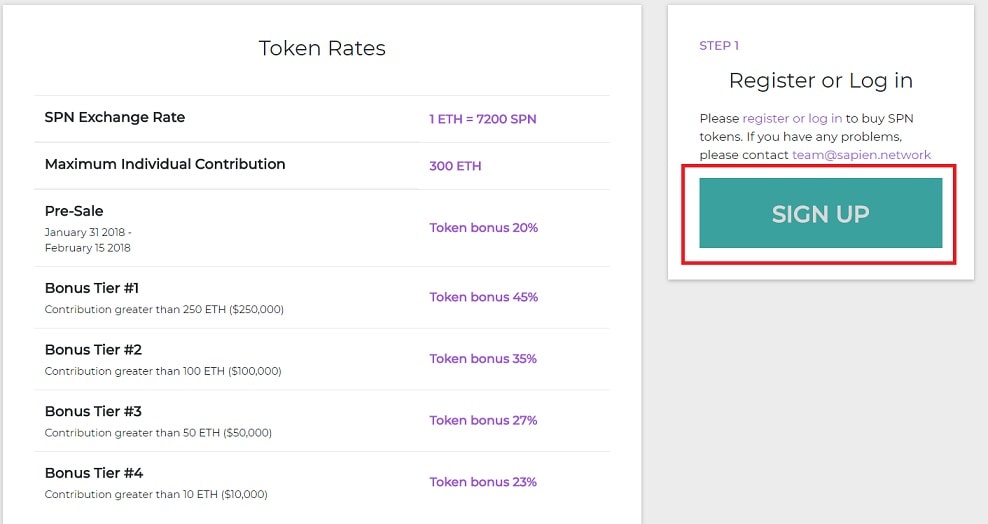Click the 'SPN Exchange Rate' label
The height and width of the screenshot is (524, 988).
(x=115, y=117)
